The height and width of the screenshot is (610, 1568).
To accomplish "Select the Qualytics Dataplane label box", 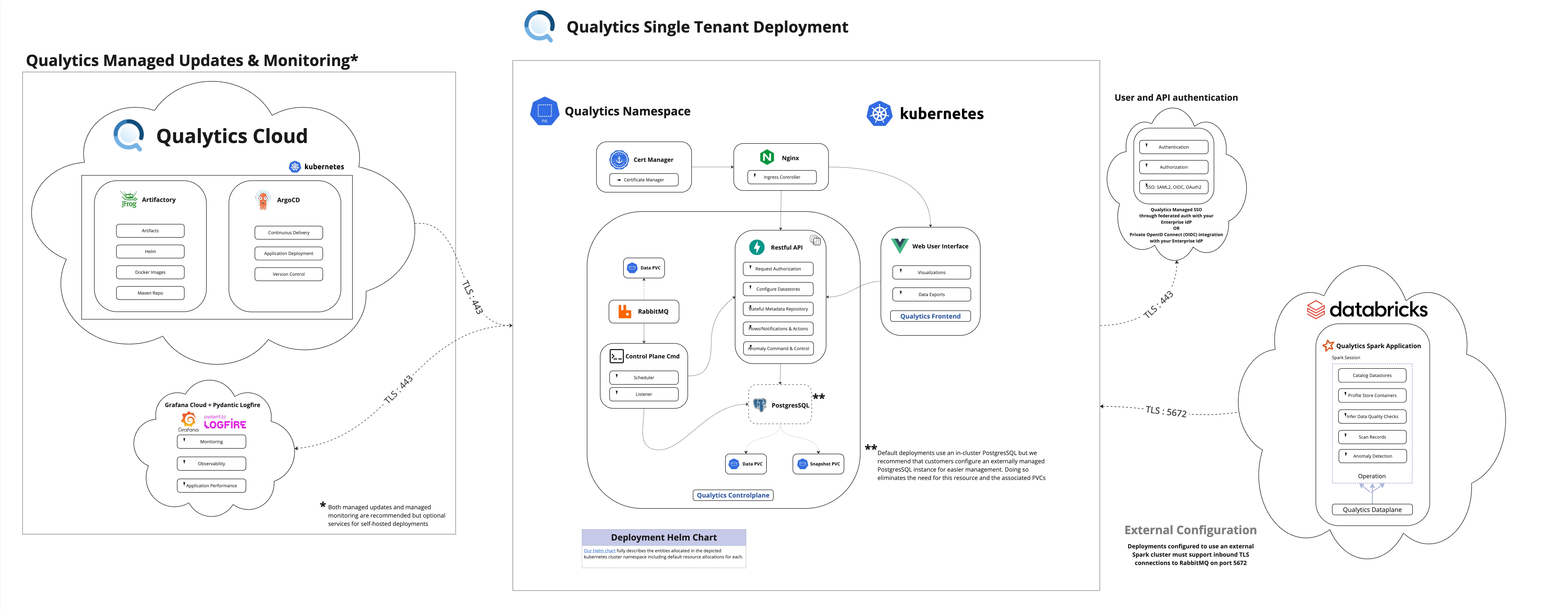I will [x=1372, y=510].
